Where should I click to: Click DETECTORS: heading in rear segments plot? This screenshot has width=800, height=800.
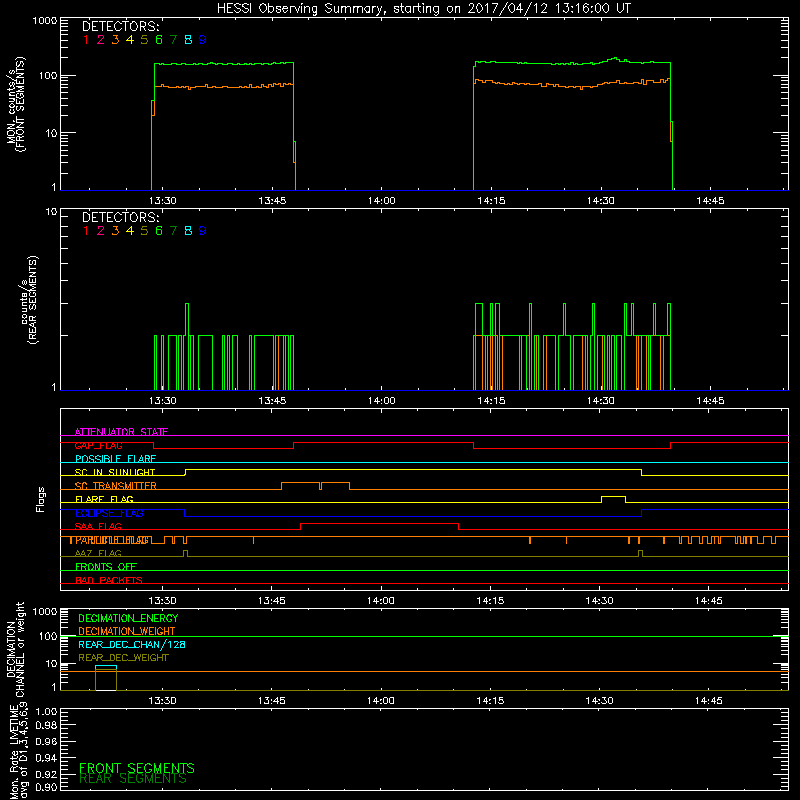(121, 217)
